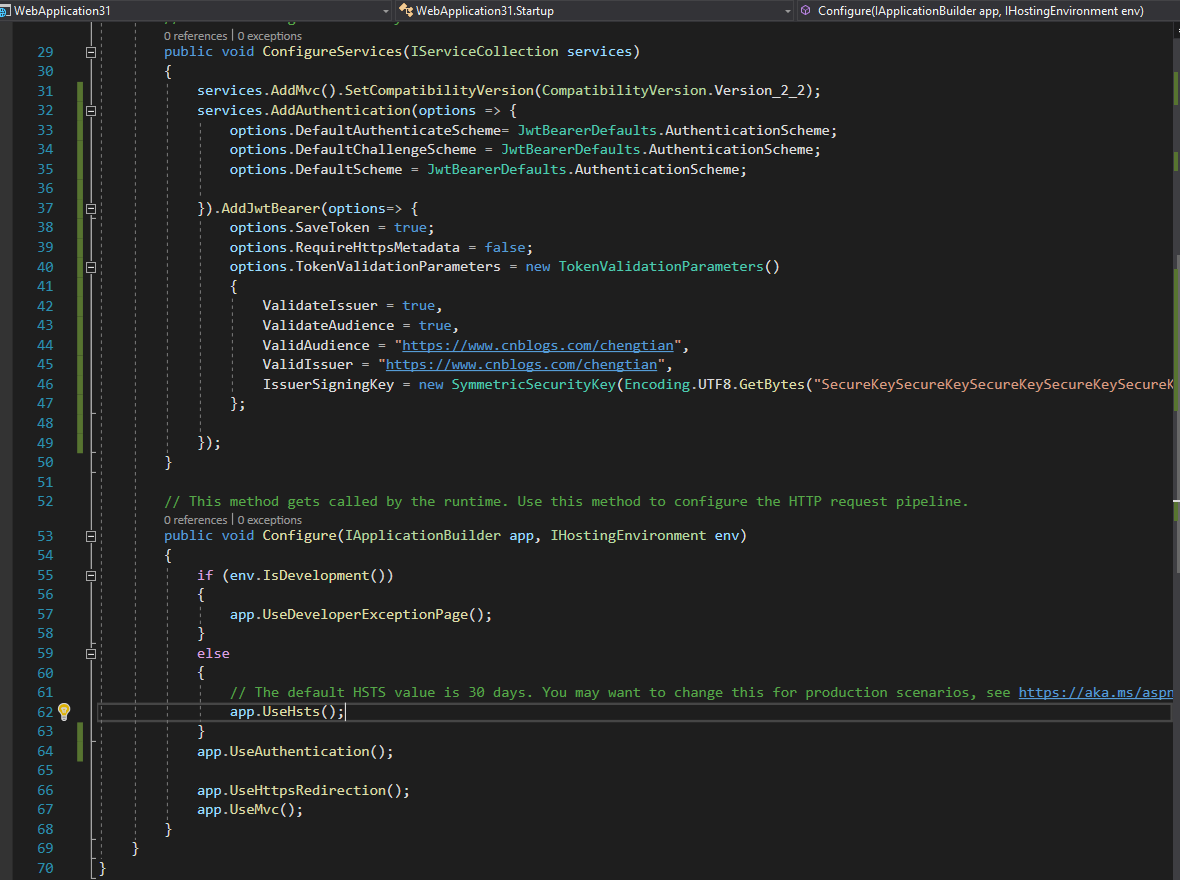Click on 'ValidateIssuer = true,' text
The image size is (1180, 880).
click(352, 306)
